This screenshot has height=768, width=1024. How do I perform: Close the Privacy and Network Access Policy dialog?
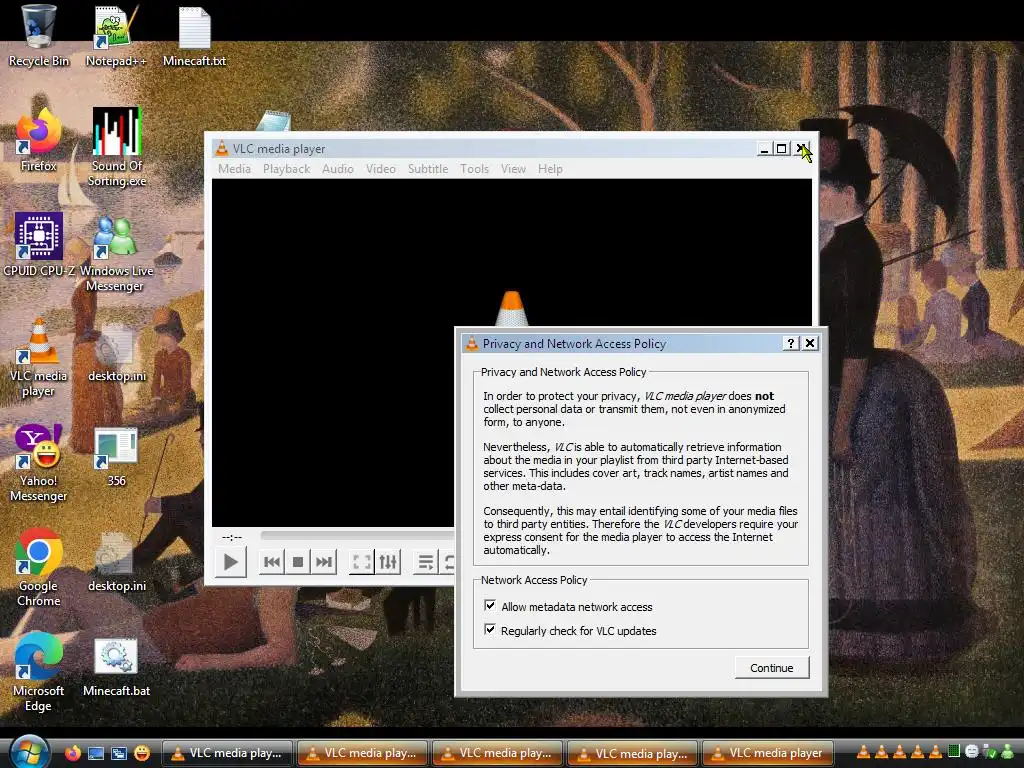(x=810, y=343)
